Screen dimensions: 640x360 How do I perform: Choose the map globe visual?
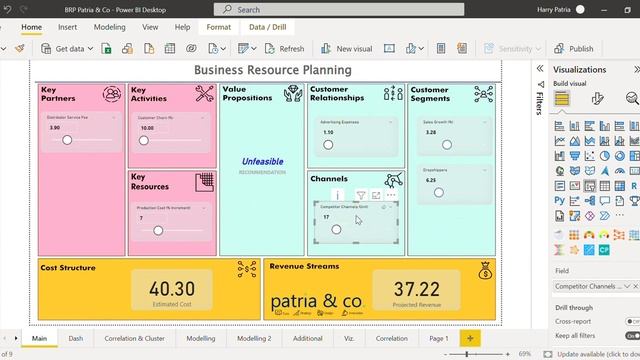pyautogui.click(x=559, y=171)
